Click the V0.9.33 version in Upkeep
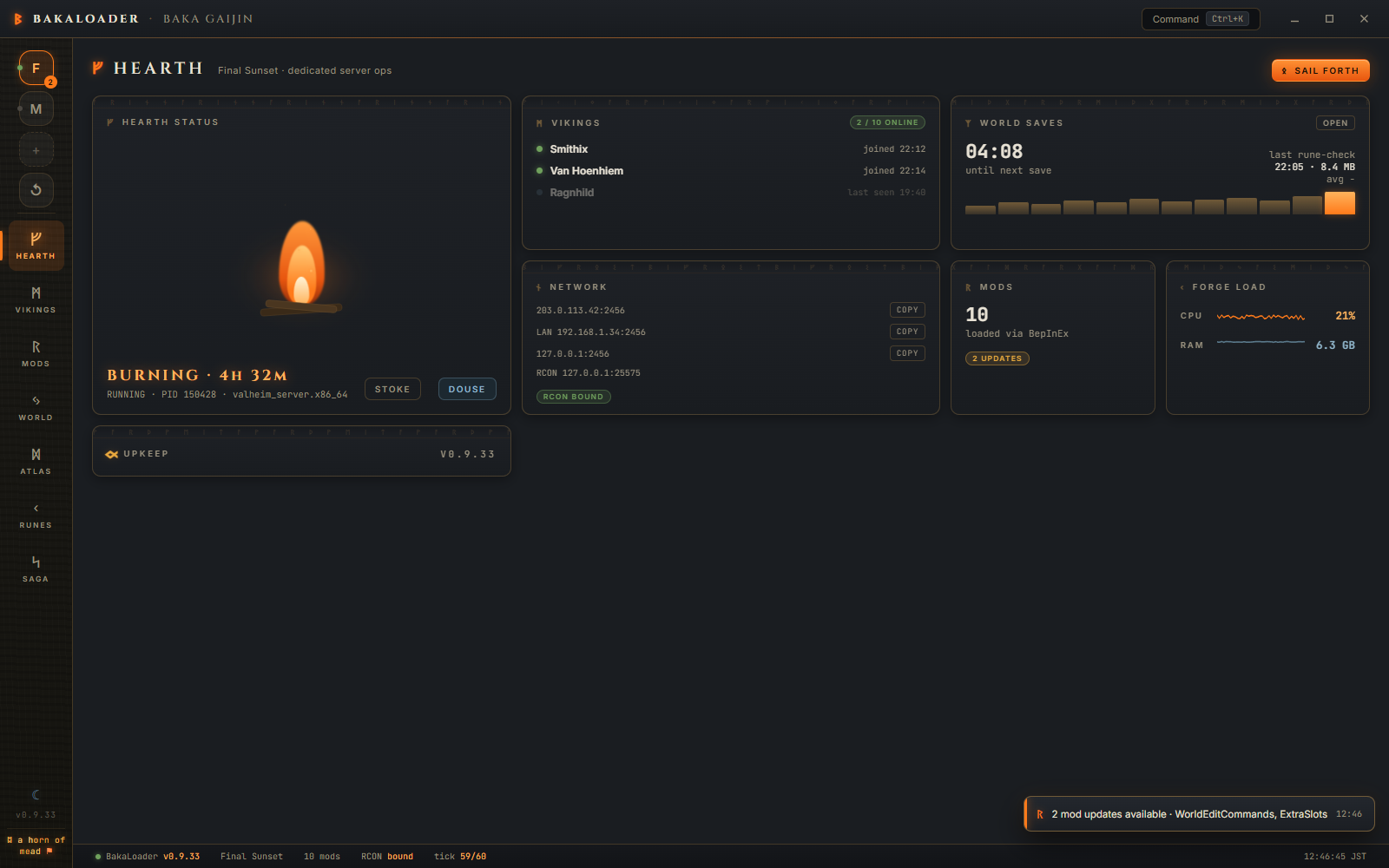Screen dimensions: 1389x868 pyautogui.click(x=467, y=454)
